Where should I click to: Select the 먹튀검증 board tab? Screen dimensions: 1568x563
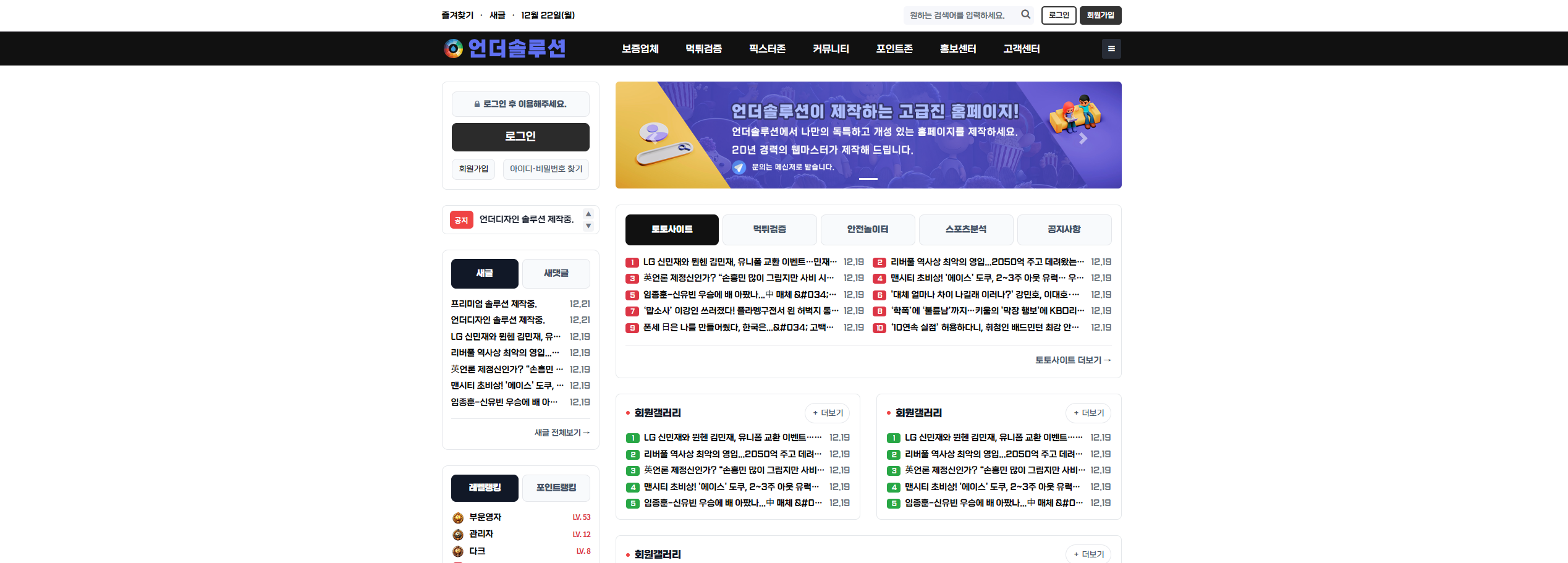769,229
